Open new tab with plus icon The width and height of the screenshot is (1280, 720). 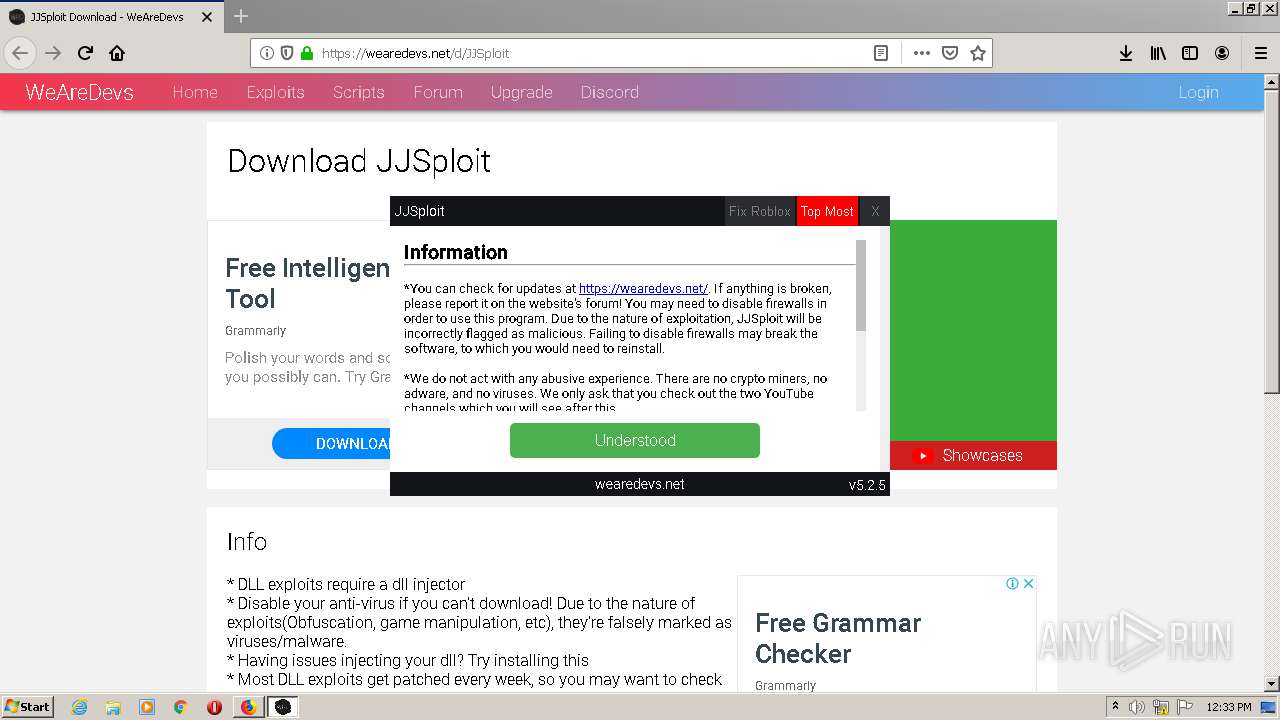pyautogui.click(x=241, y=16)
